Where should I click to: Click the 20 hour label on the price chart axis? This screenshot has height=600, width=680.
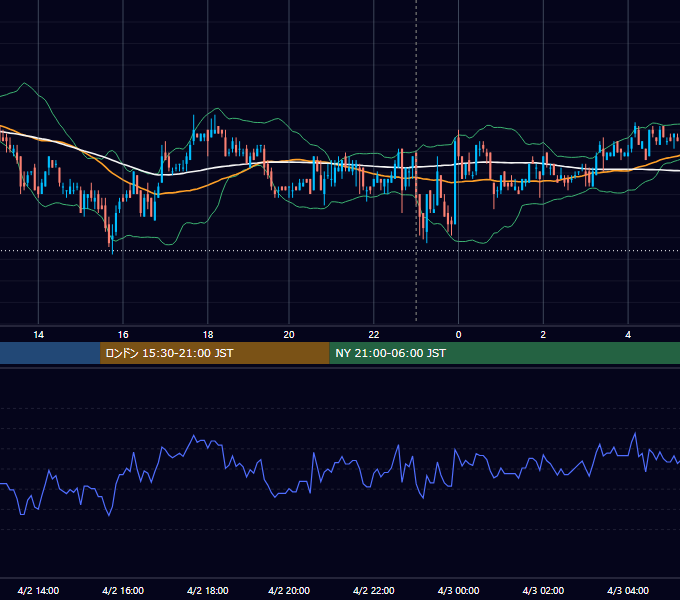click(x=289, y=335)
